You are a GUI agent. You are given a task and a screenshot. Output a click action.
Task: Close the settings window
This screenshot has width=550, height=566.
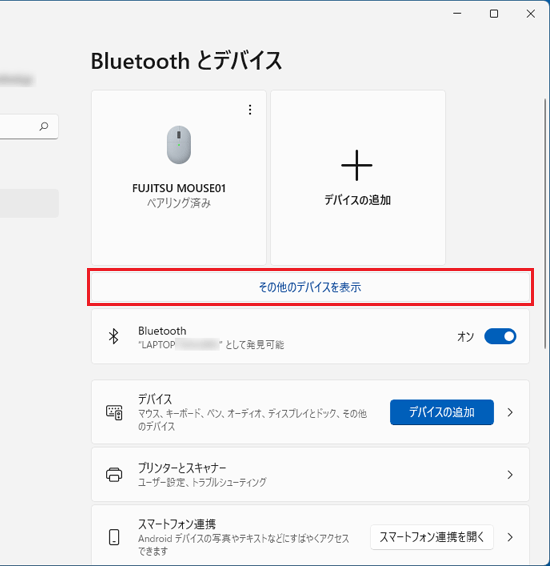pos(531,14)
